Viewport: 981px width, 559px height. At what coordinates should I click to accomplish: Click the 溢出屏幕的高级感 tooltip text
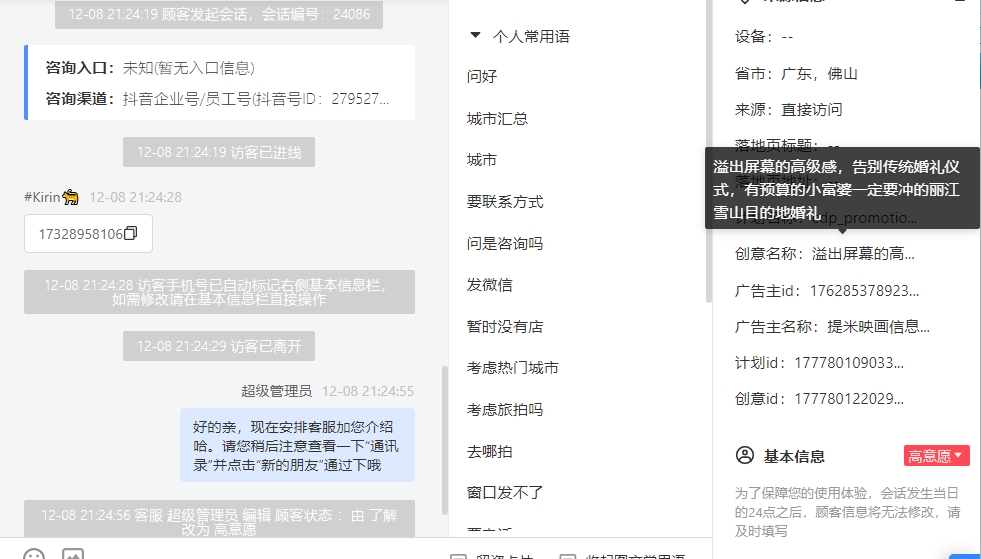click(836, 190)
